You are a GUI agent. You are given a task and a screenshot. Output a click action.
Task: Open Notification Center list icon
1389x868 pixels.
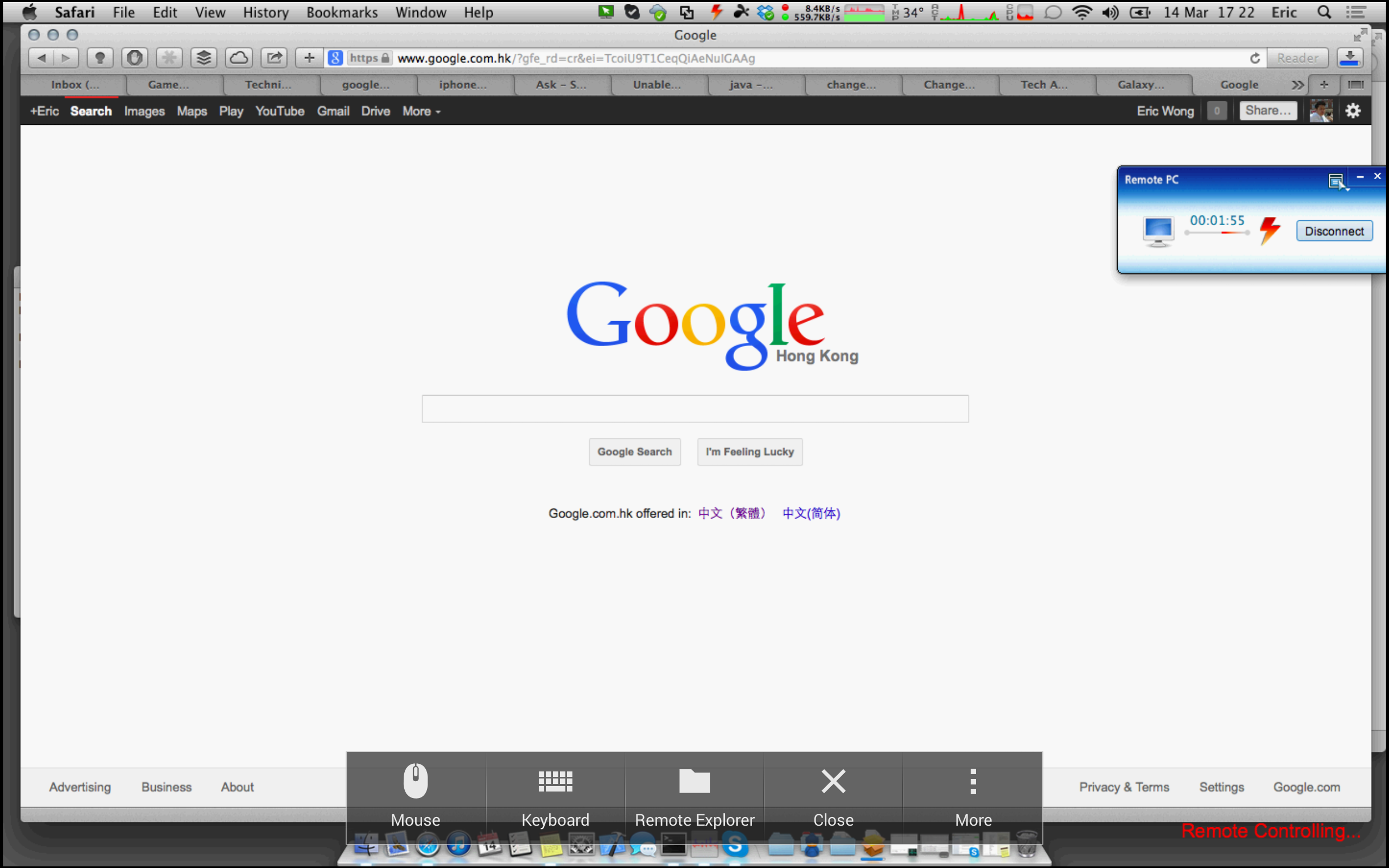[1356, 12]
